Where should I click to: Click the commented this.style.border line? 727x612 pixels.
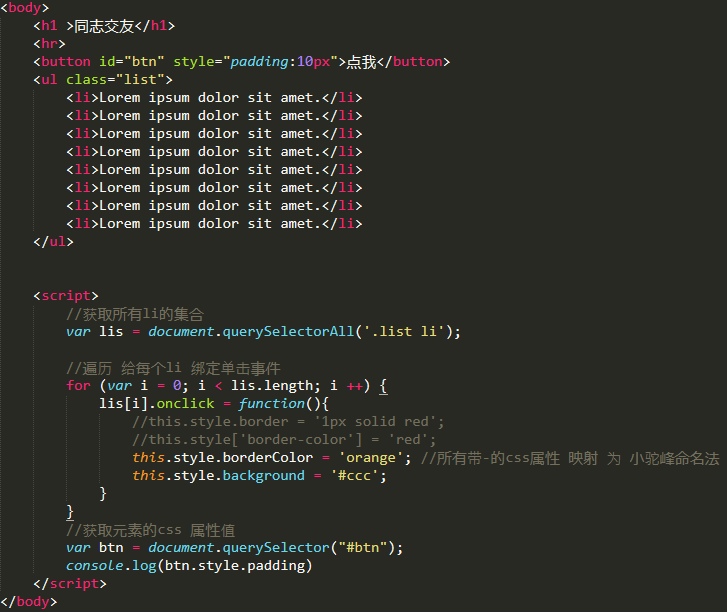click(288, 421)
